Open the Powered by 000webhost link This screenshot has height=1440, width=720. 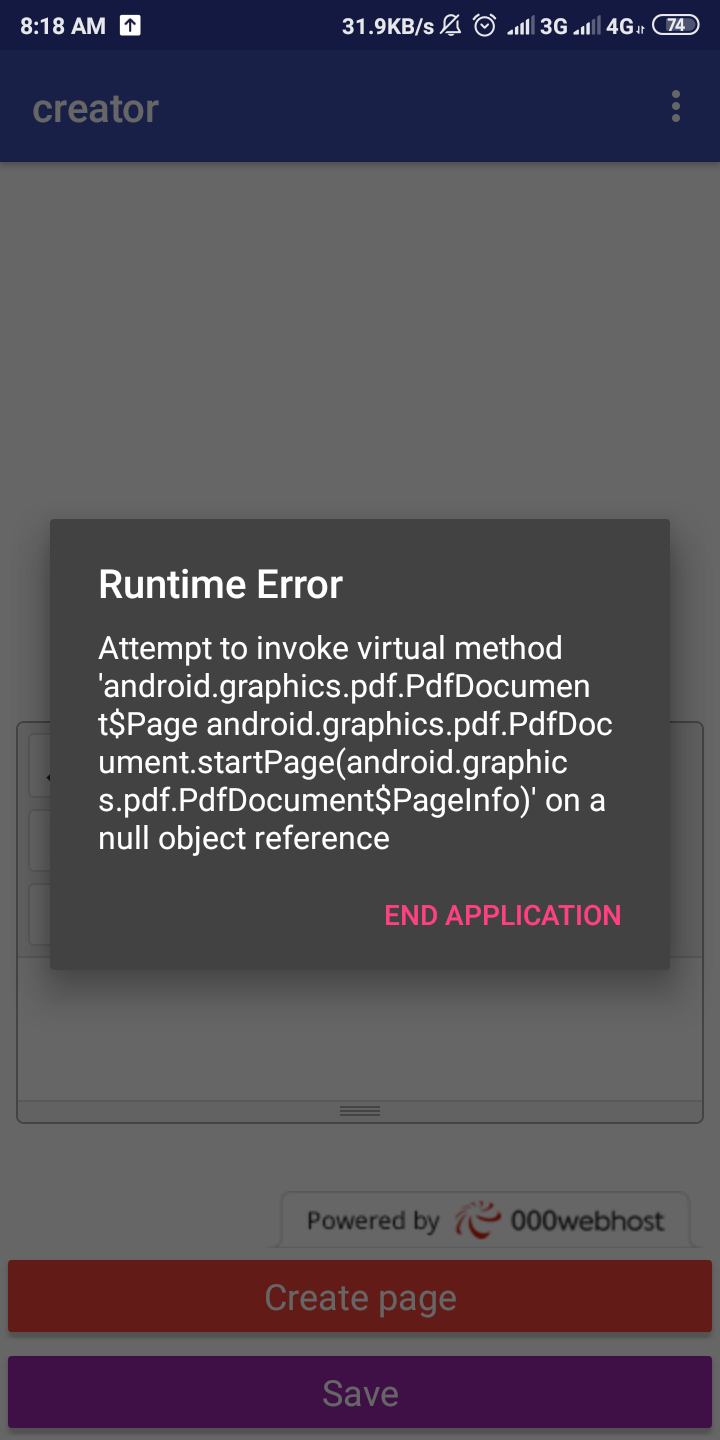[485, 1221]
